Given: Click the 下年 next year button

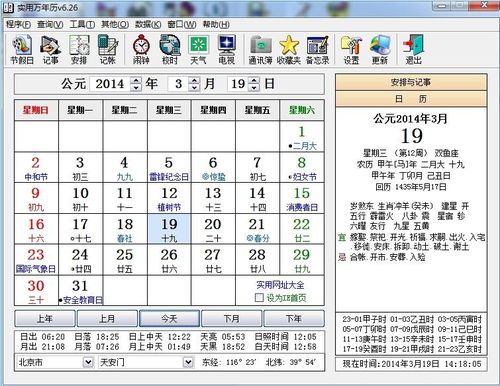Looking at the screenshot, I should tap(294, 319).
